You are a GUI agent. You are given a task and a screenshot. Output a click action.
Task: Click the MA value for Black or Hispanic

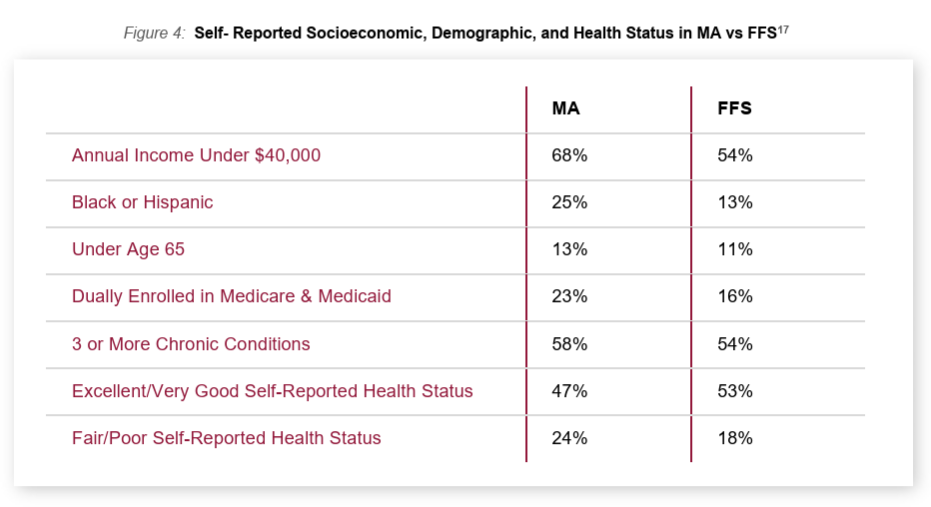point(569,203)
